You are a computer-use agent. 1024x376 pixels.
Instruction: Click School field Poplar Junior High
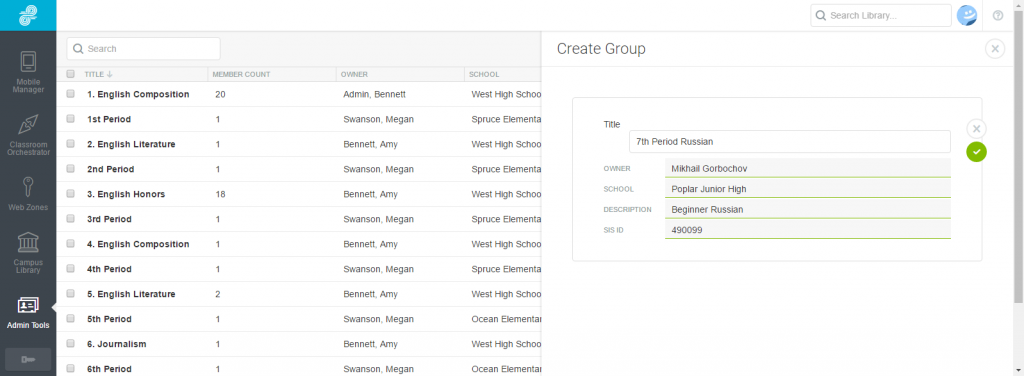(x=807, y=189)
